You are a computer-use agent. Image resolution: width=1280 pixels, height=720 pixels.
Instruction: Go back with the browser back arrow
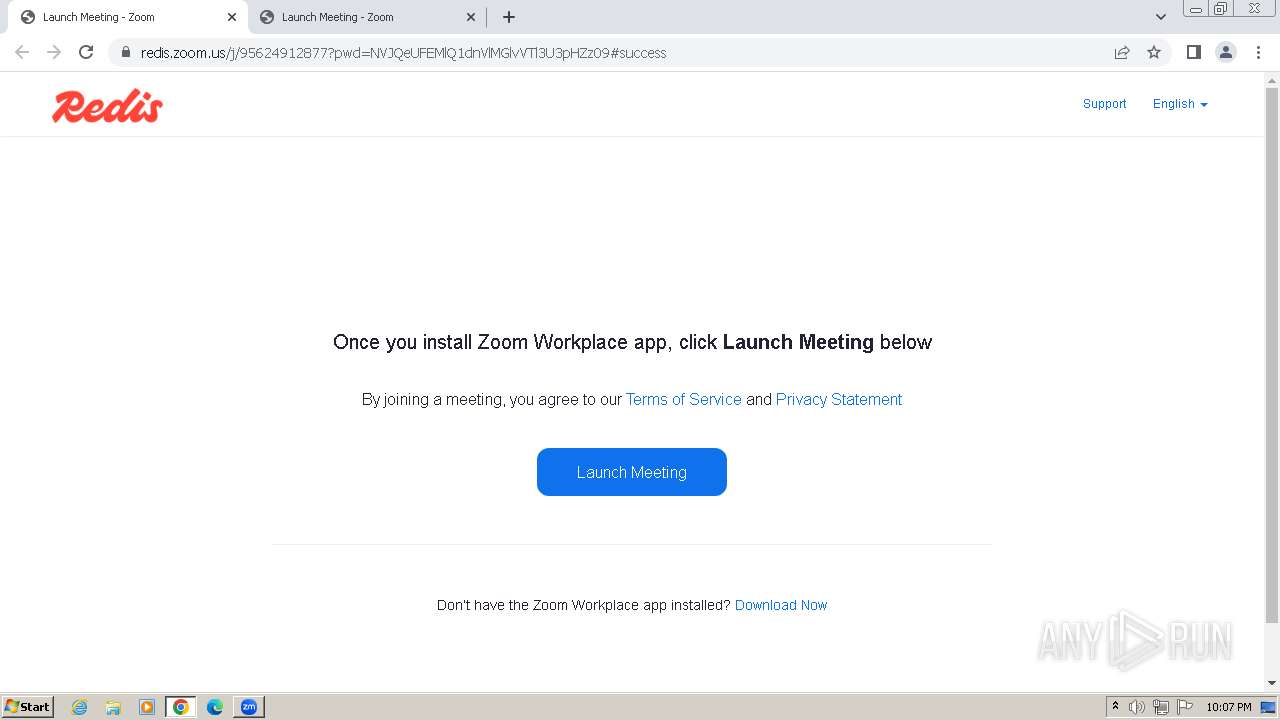click(x=22, y=52)
